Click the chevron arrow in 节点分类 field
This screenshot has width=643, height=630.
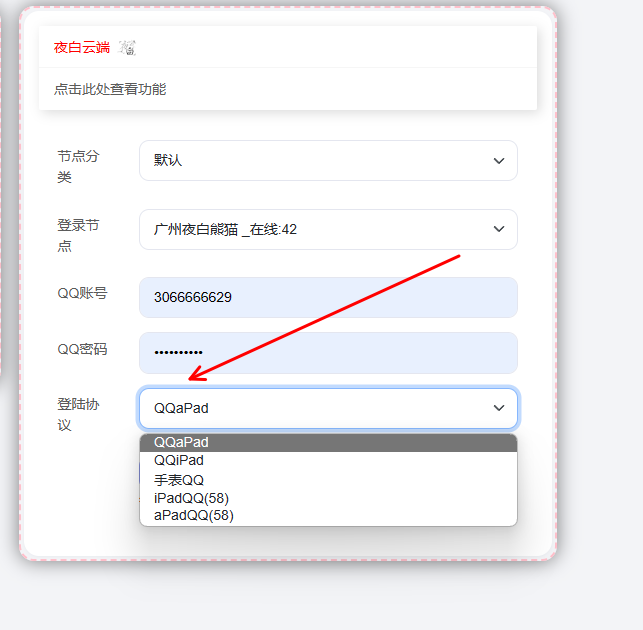click(x=499, y=161)
